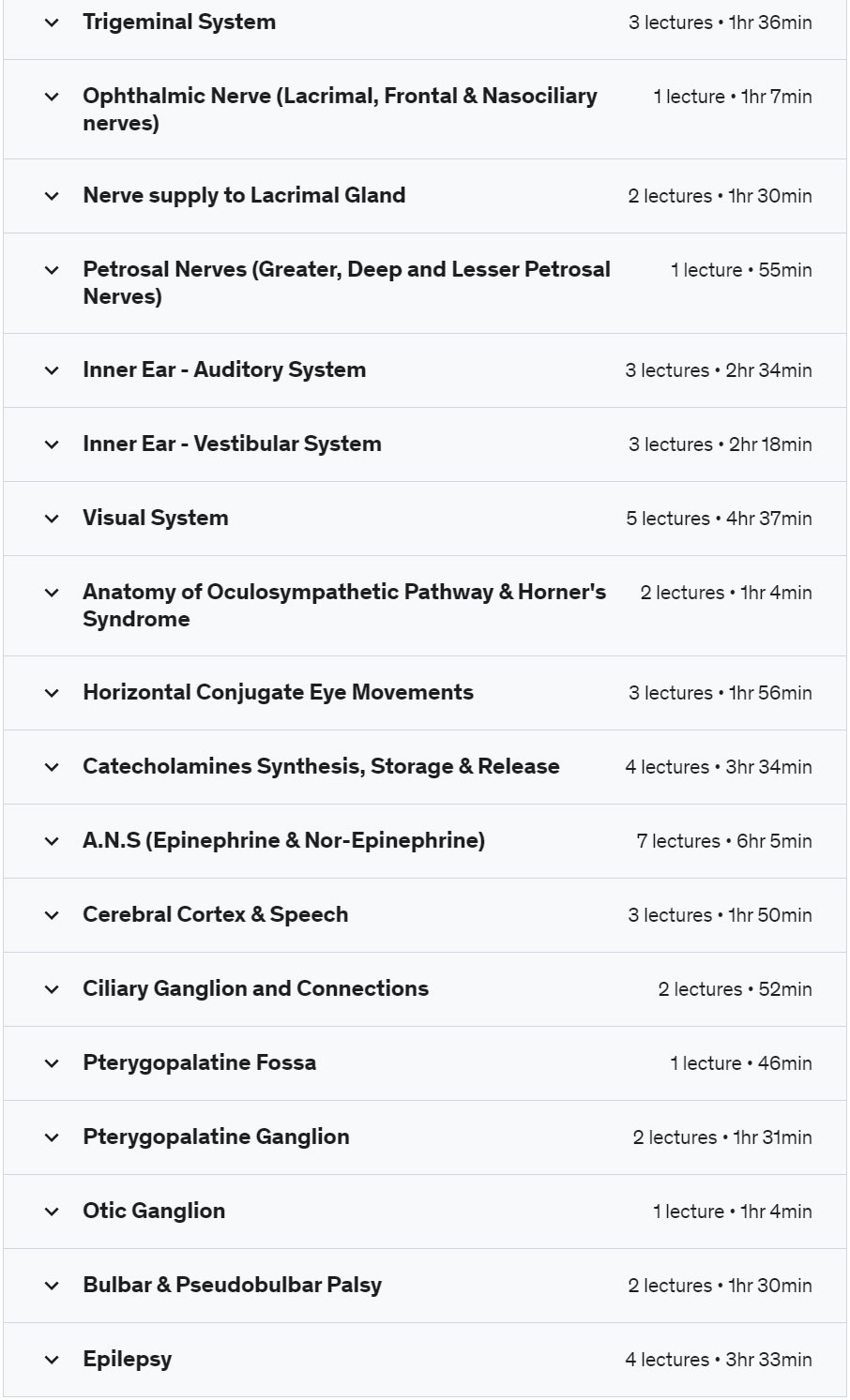This screenshot has height=1400, width=850.
Task: Click the '1 lecture • 46min' text
Action: [x=741, y=1063]
